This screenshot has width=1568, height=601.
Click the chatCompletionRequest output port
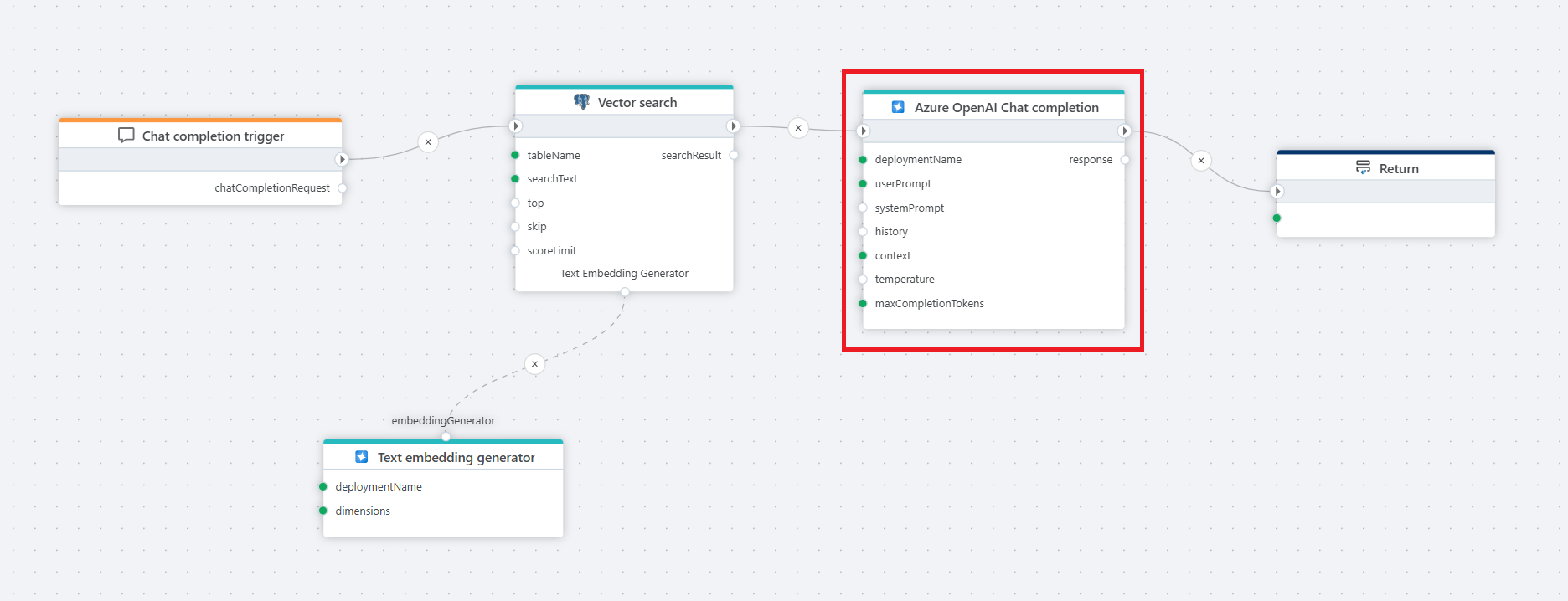pyautogui.click(x=342, y=188)
